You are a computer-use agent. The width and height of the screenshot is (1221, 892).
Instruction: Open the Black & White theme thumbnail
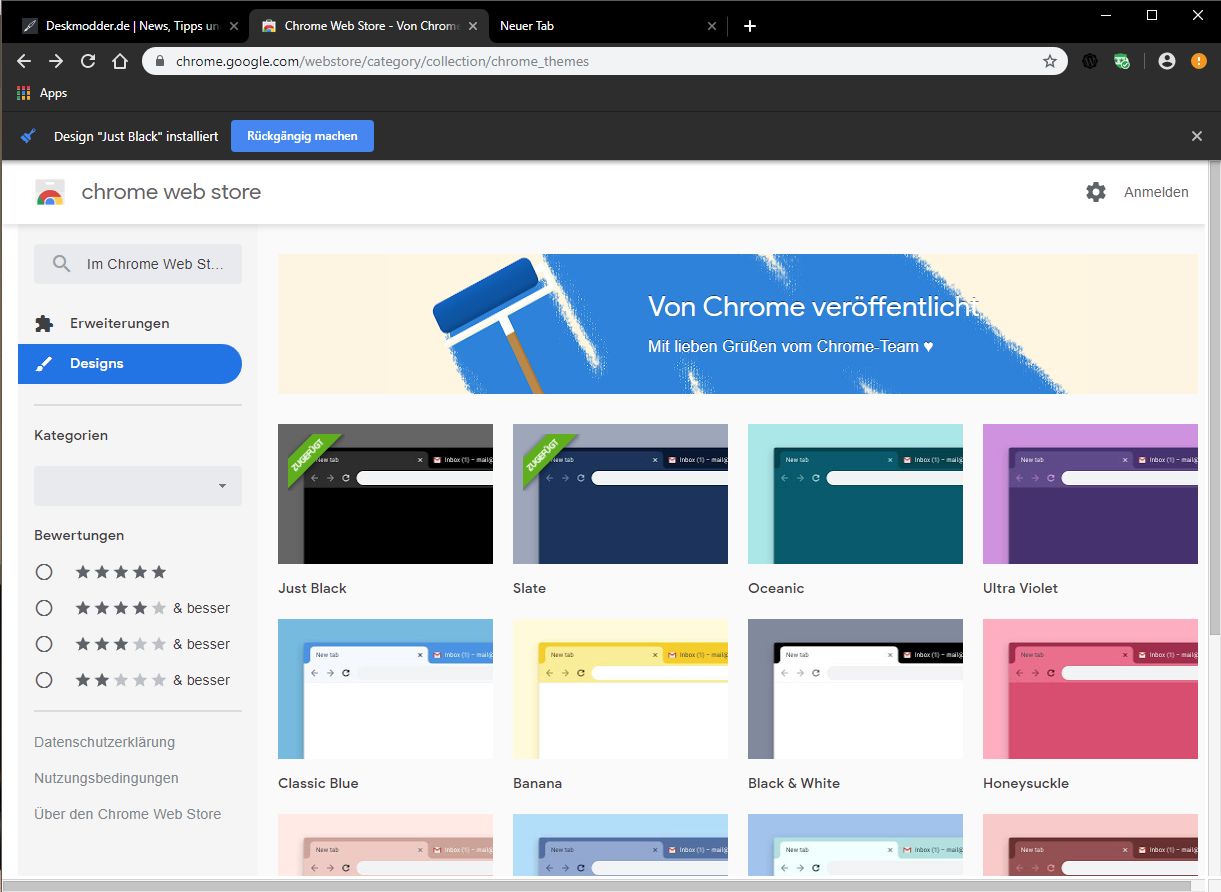click(855, 689)
